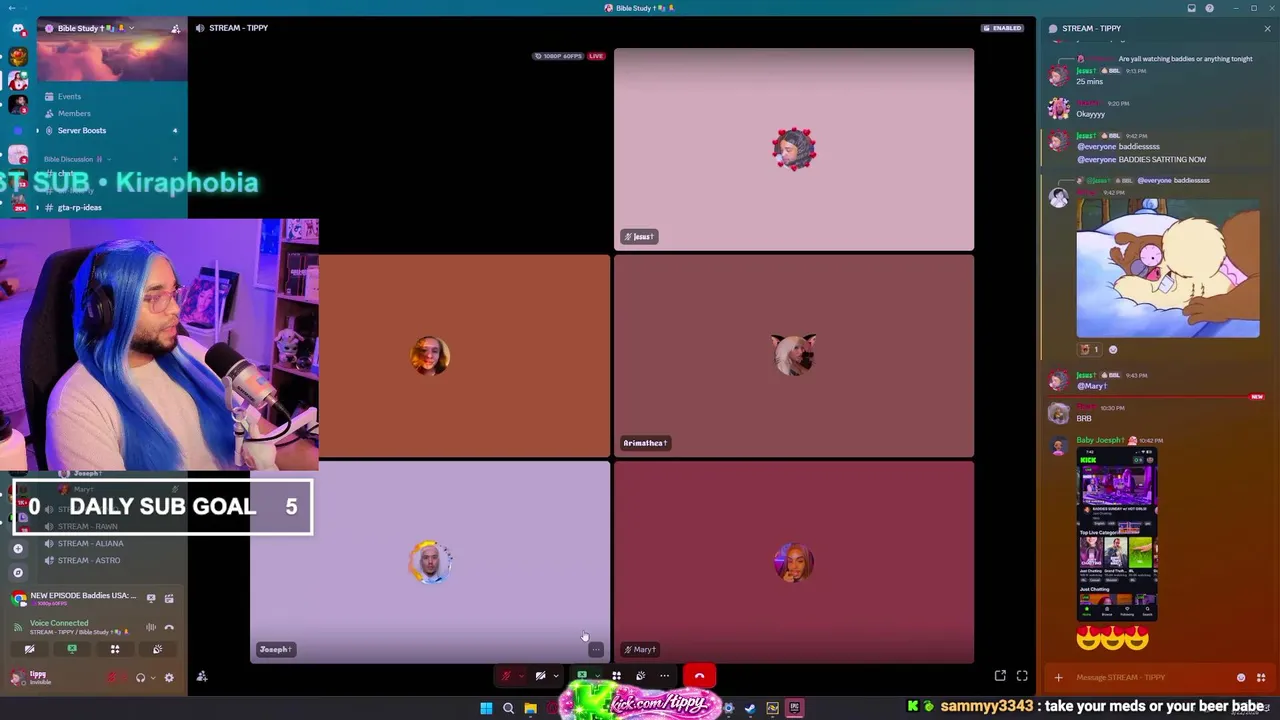Open Discord direct messages home icon
The height and width of the screenshot is (720, 1280).
18,28
